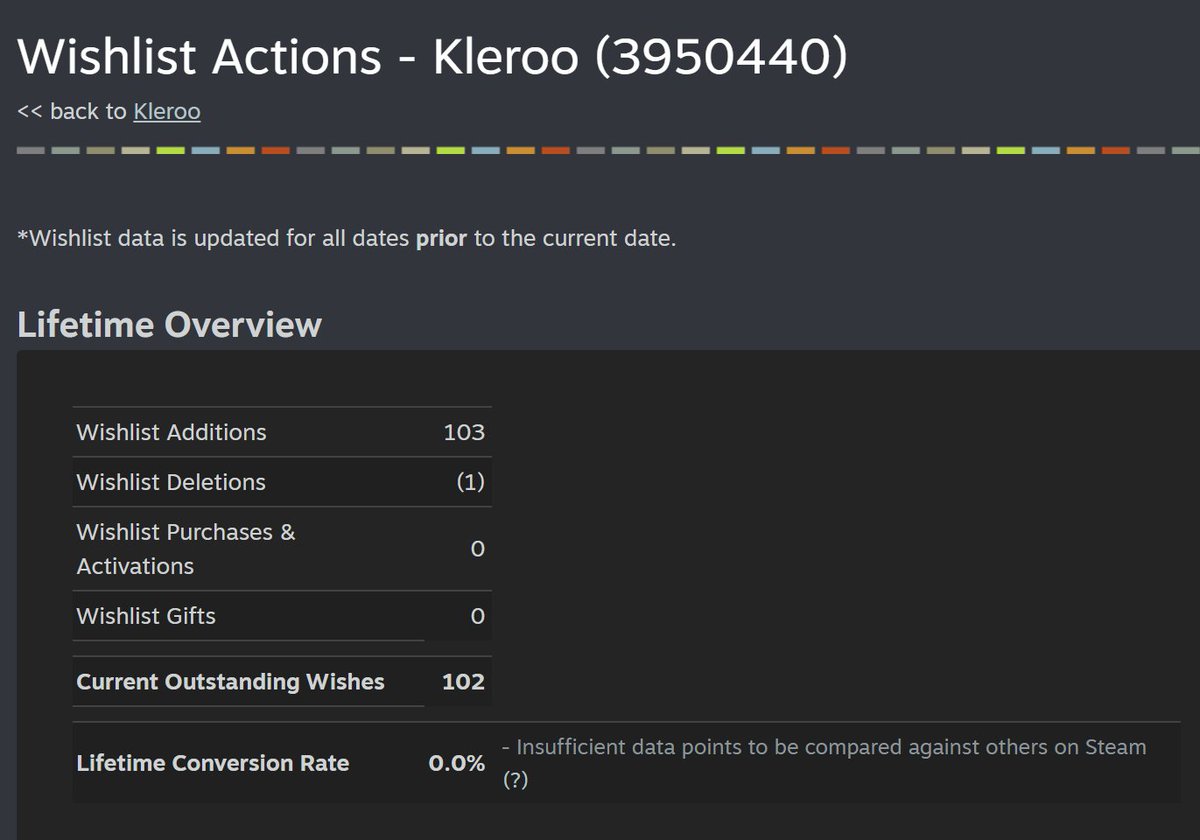Select the Wishlist Gifts label
1200x840 pixels.
pos(146,616)
